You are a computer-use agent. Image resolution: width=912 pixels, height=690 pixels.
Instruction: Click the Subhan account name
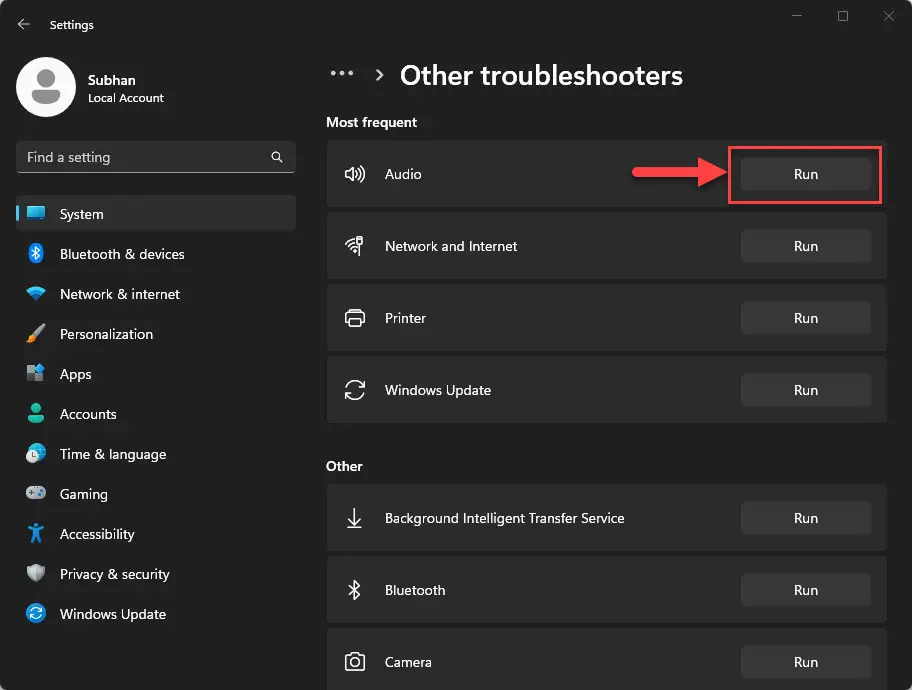[x=112, y=80]
